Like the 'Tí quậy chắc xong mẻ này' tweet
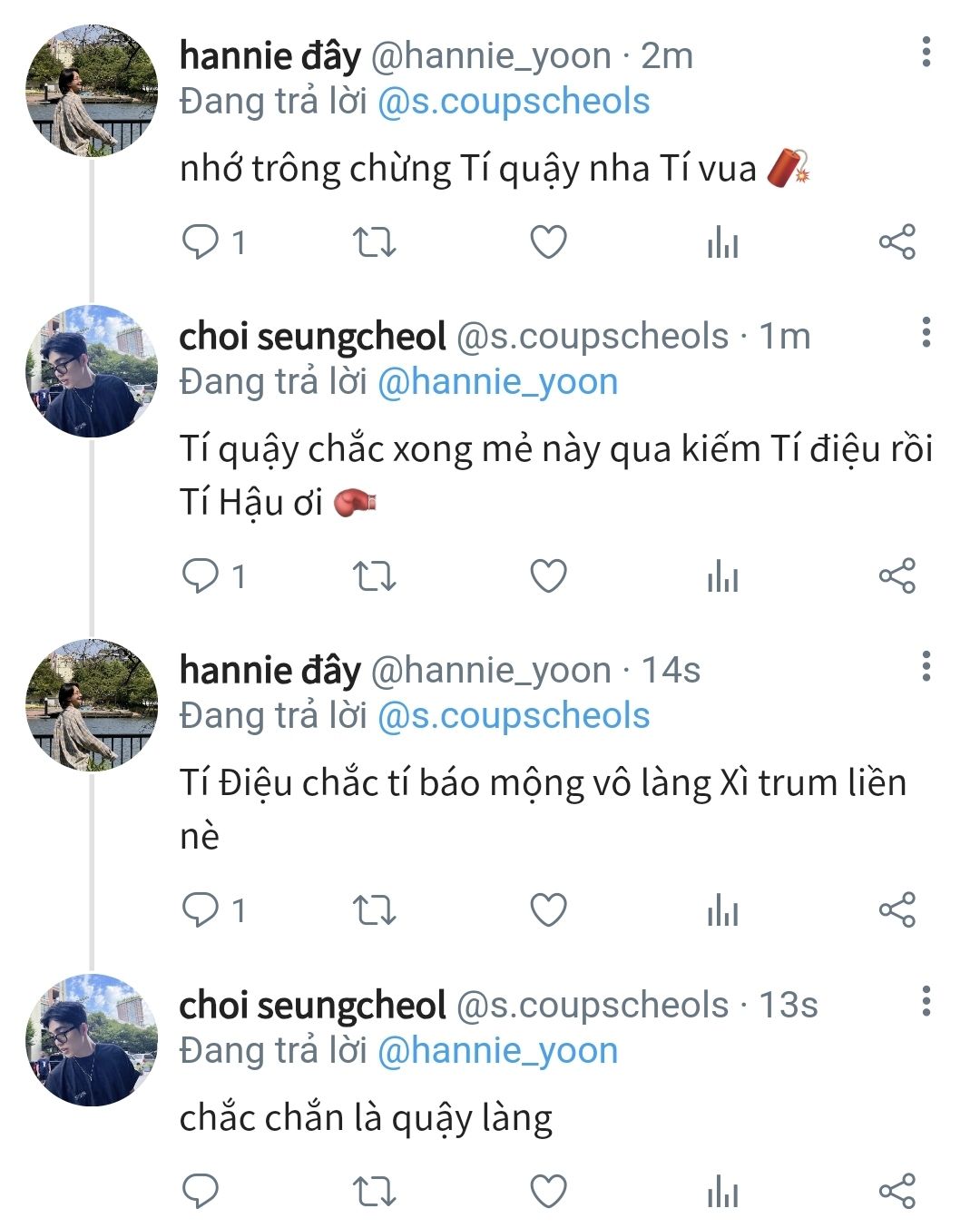The width and height of the screenshot is (980, 1228). tap(548, 576)
